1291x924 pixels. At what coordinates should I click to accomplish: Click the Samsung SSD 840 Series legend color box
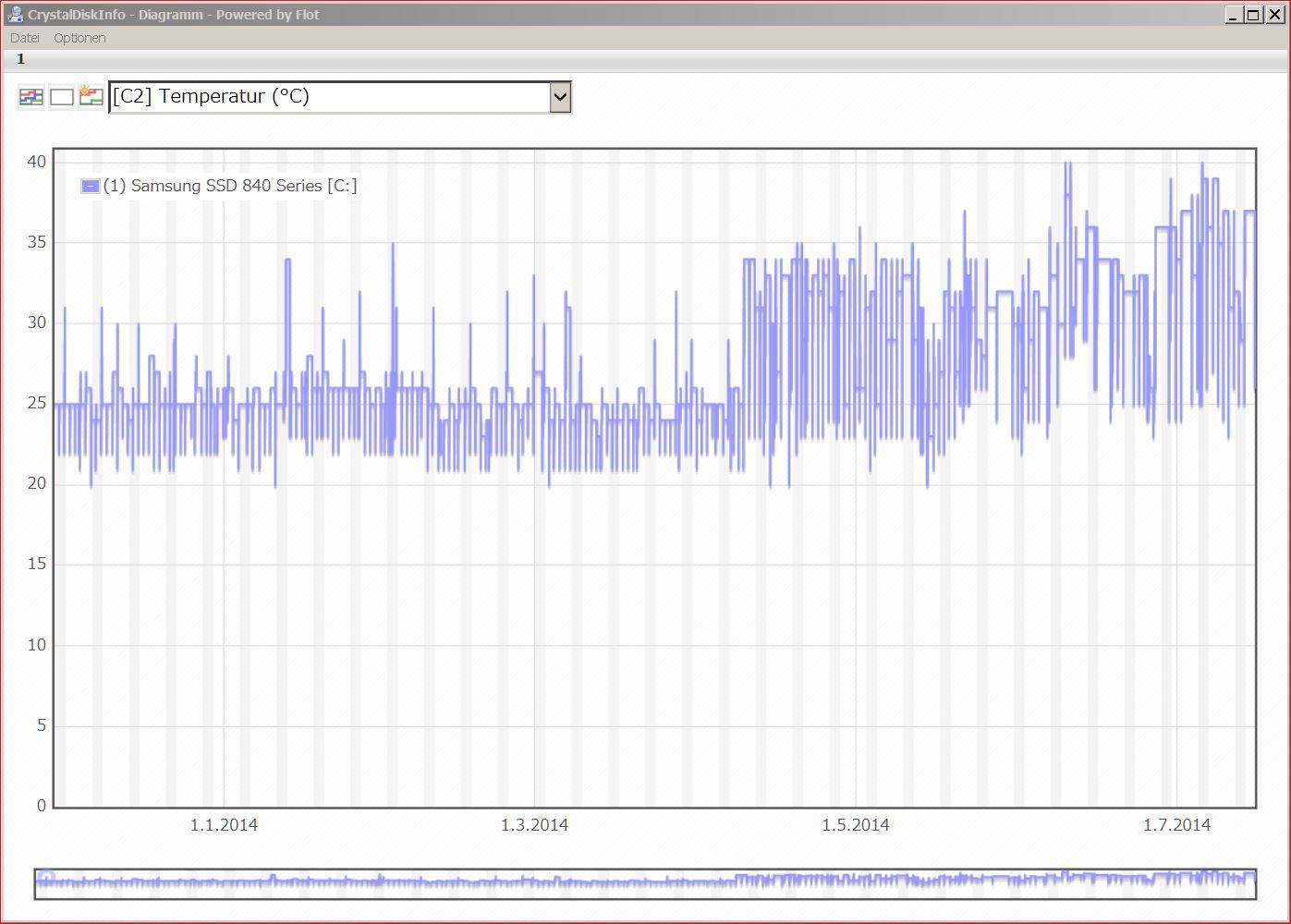tap(90, 186)
